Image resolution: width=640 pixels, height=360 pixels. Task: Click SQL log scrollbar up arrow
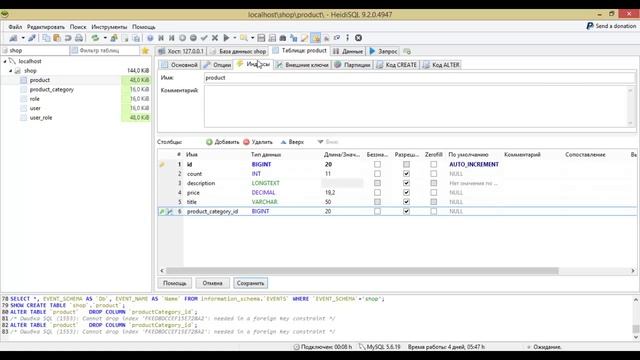pos(636,300)
